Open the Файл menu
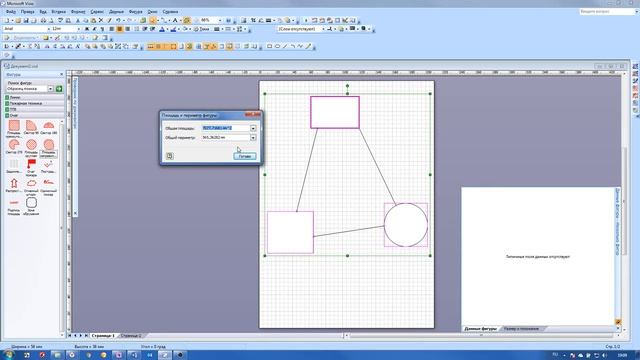 (11, 12)
